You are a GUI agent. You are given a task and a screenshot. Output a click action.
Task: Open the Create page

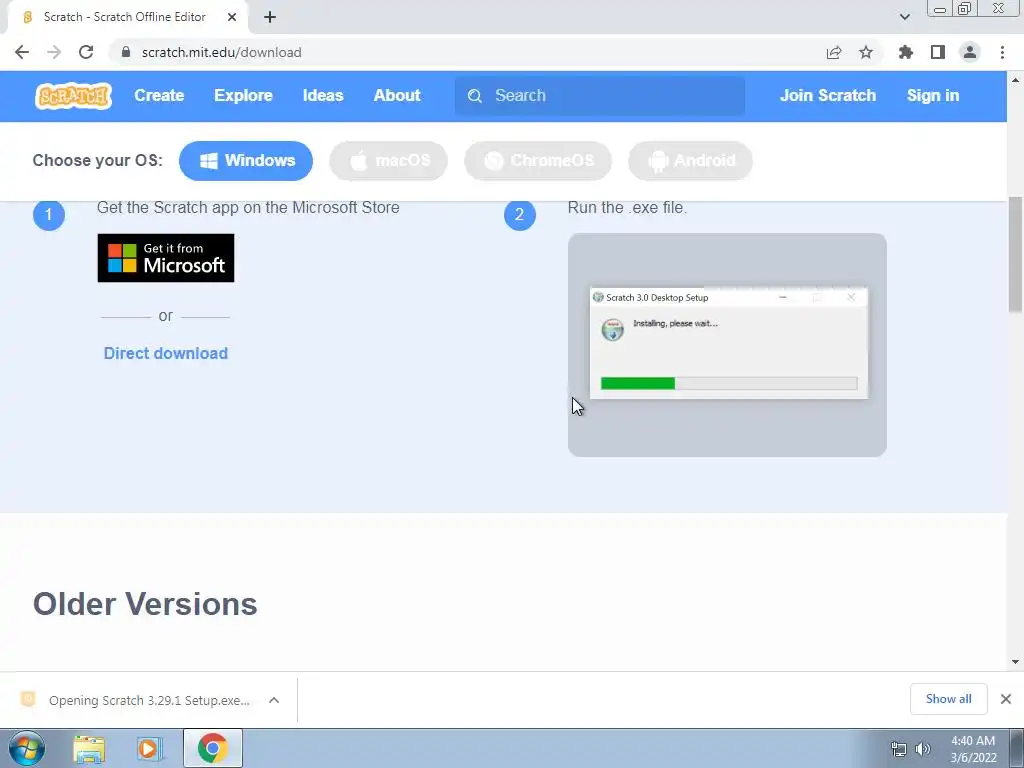point(159,95)
